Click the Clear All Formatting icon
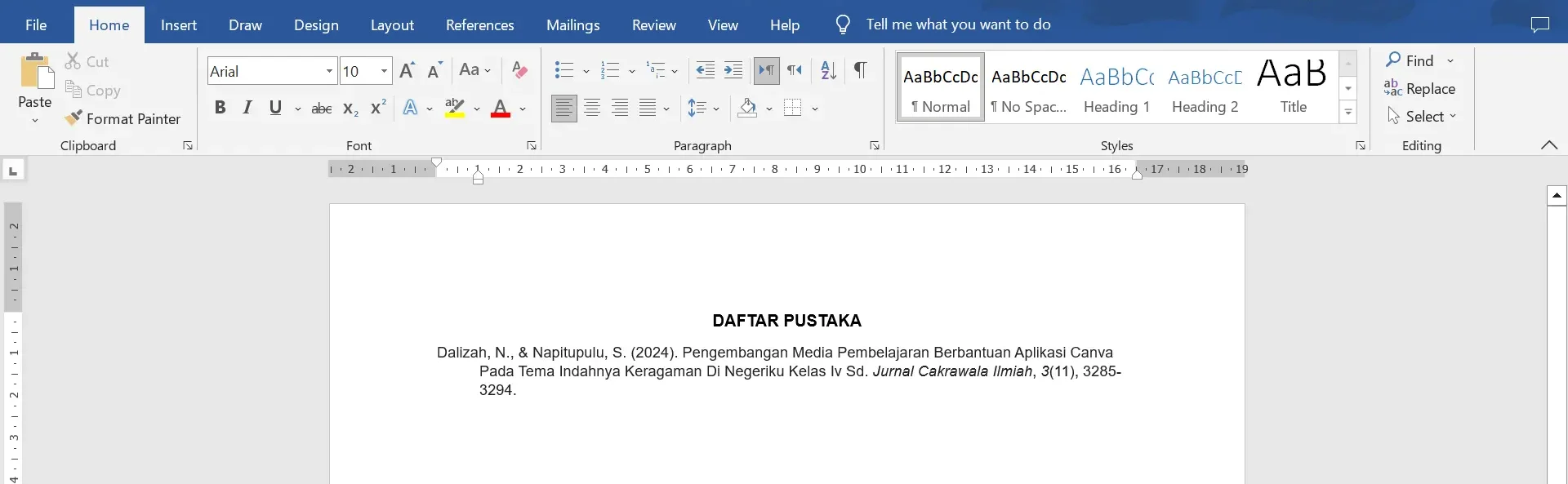1568x484 pixels. [519, 70]
